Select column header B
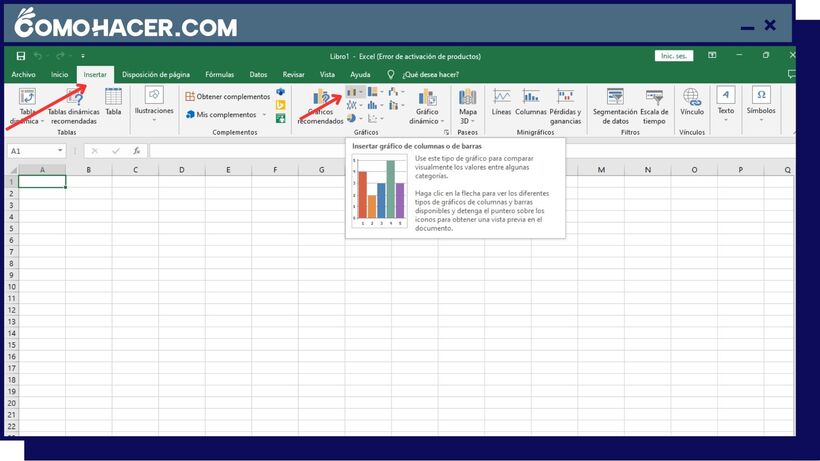 tap(88, 170)
